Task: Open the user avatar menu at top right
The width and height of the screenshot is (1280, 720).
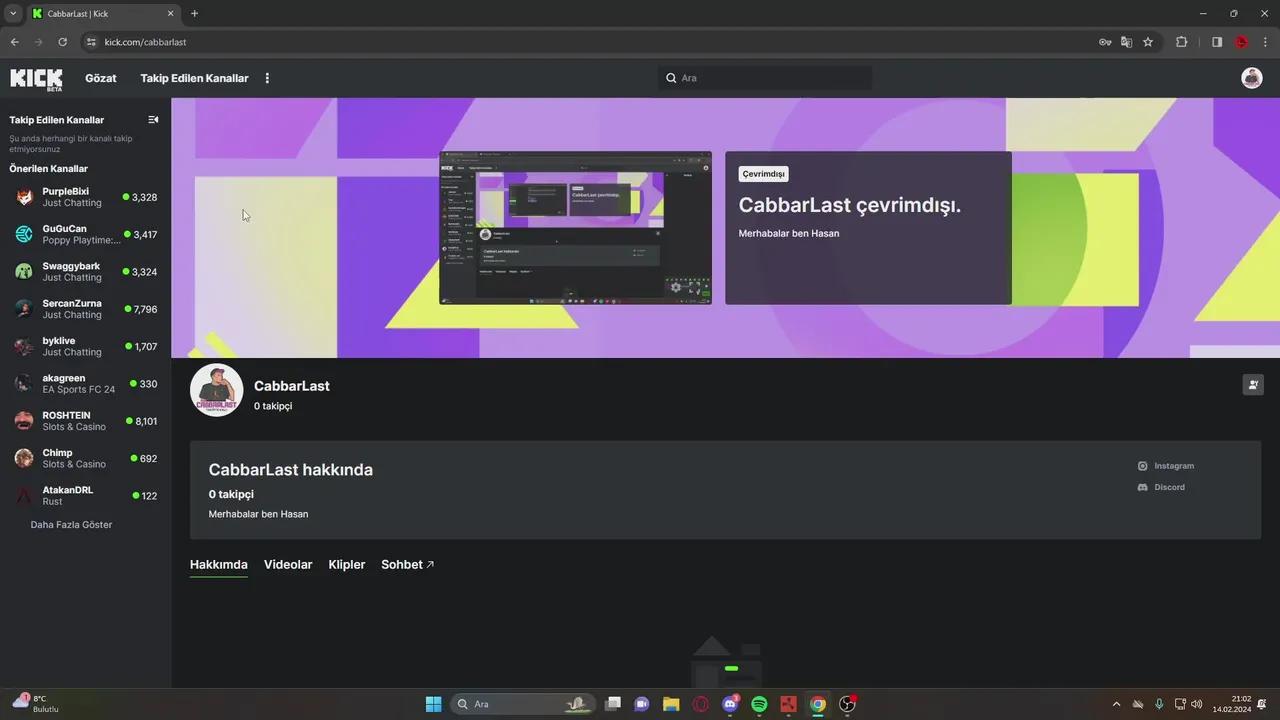Action: pos(1252,78)
